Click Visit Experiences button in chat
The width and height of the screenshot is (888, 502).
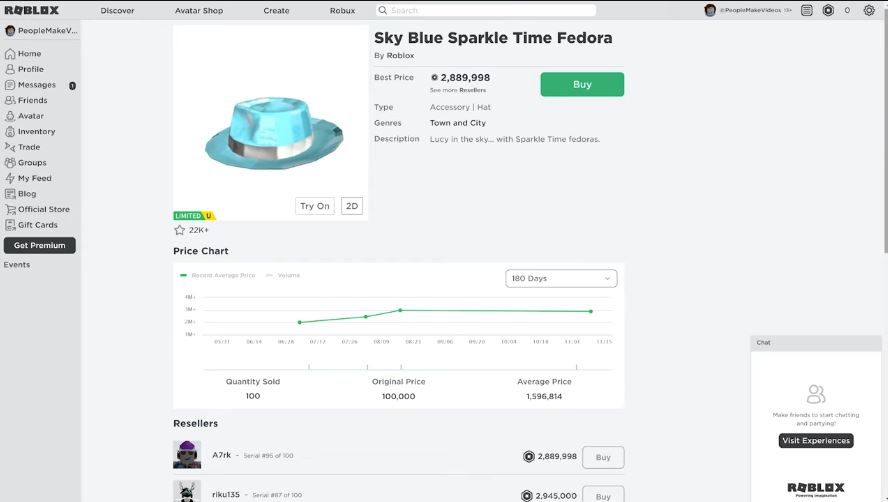click(x=816, y=441)
